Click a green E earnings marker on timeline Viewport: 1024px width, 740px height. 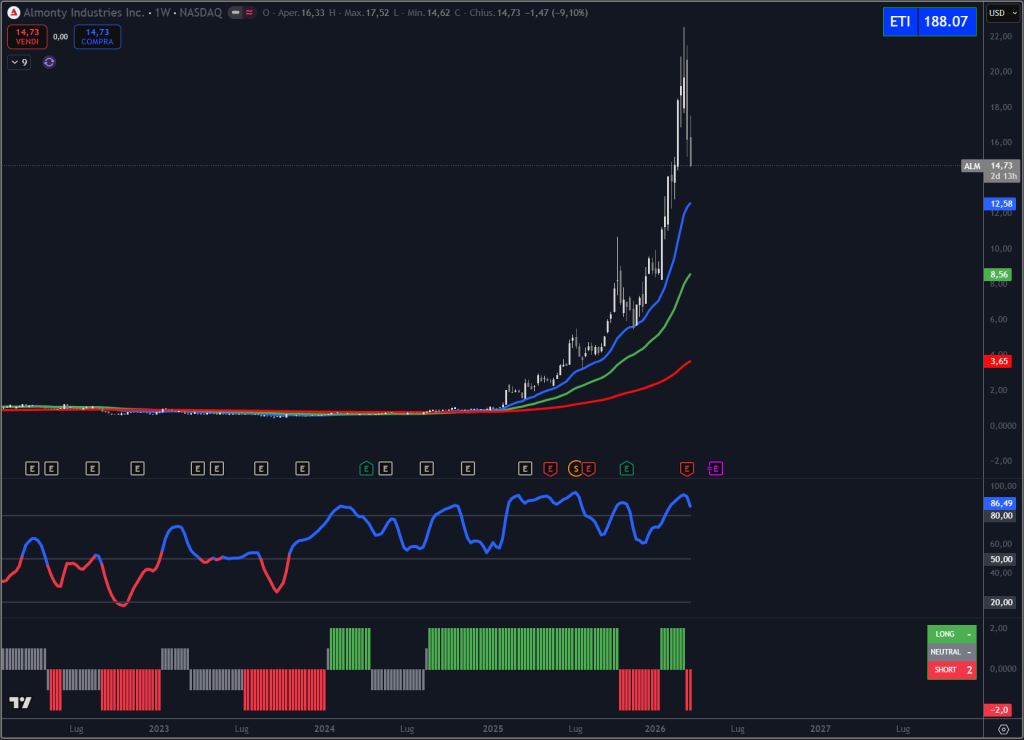[627, 467]
